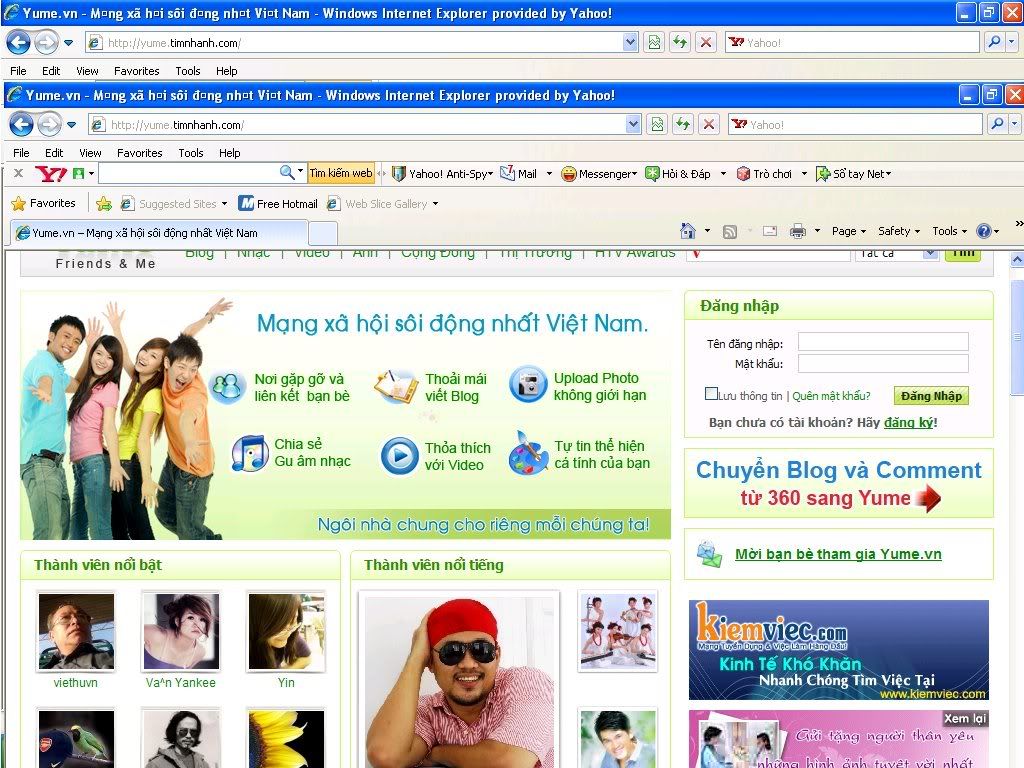
Task: Open the Tools menu in the rear window
Action: (x=187, y=71)
